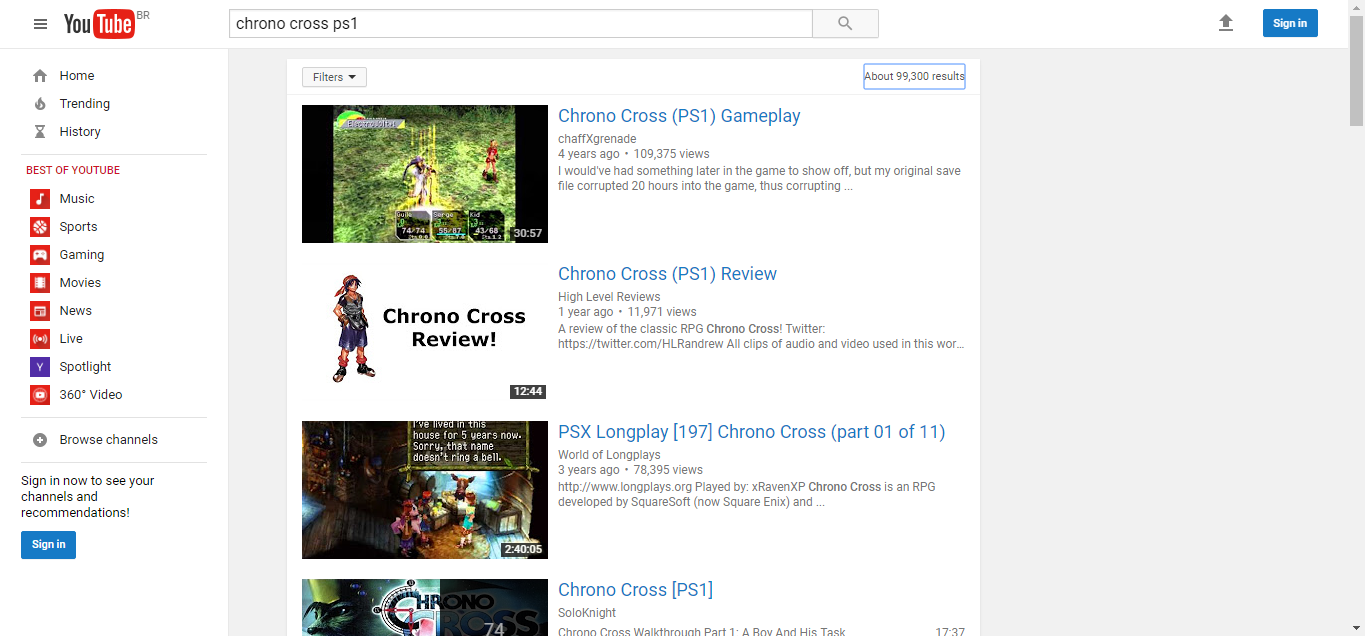This screenshot has width=1366, height=636.
Task: Open Trending via the flame icon
Action: [40, 104]
